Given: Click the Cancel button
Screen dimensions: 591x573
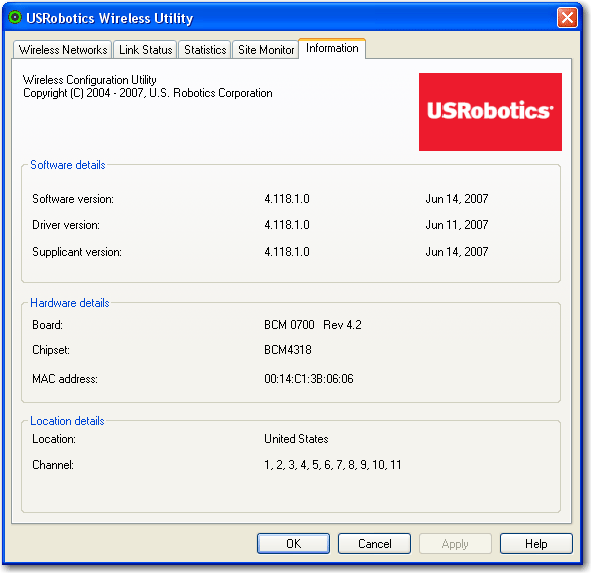Looking at the screenshot, I should [374, 543].
